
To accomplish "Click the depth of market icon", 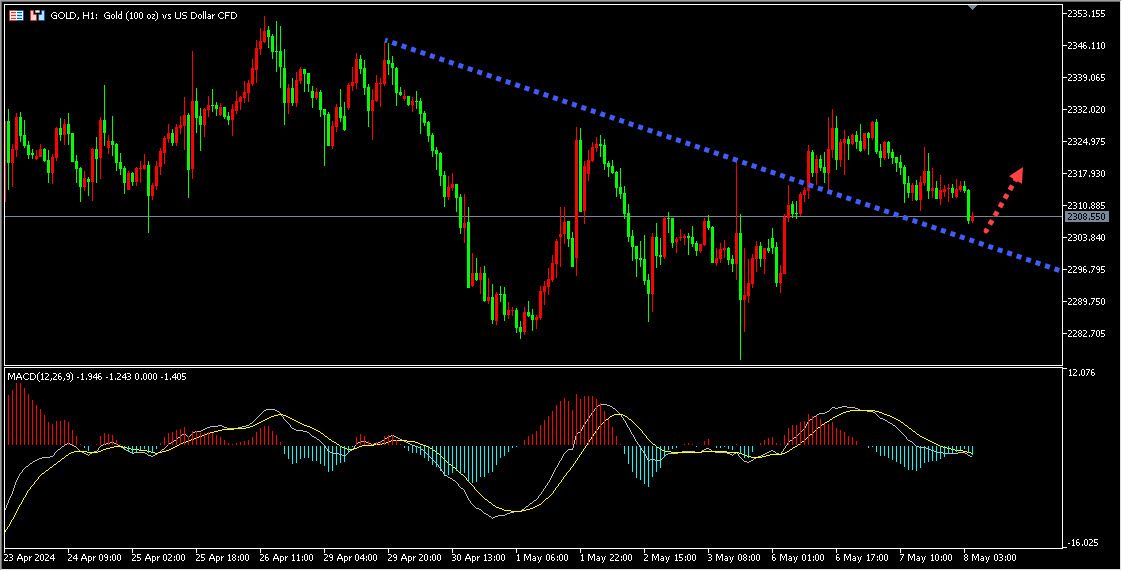I will [37, 16].
